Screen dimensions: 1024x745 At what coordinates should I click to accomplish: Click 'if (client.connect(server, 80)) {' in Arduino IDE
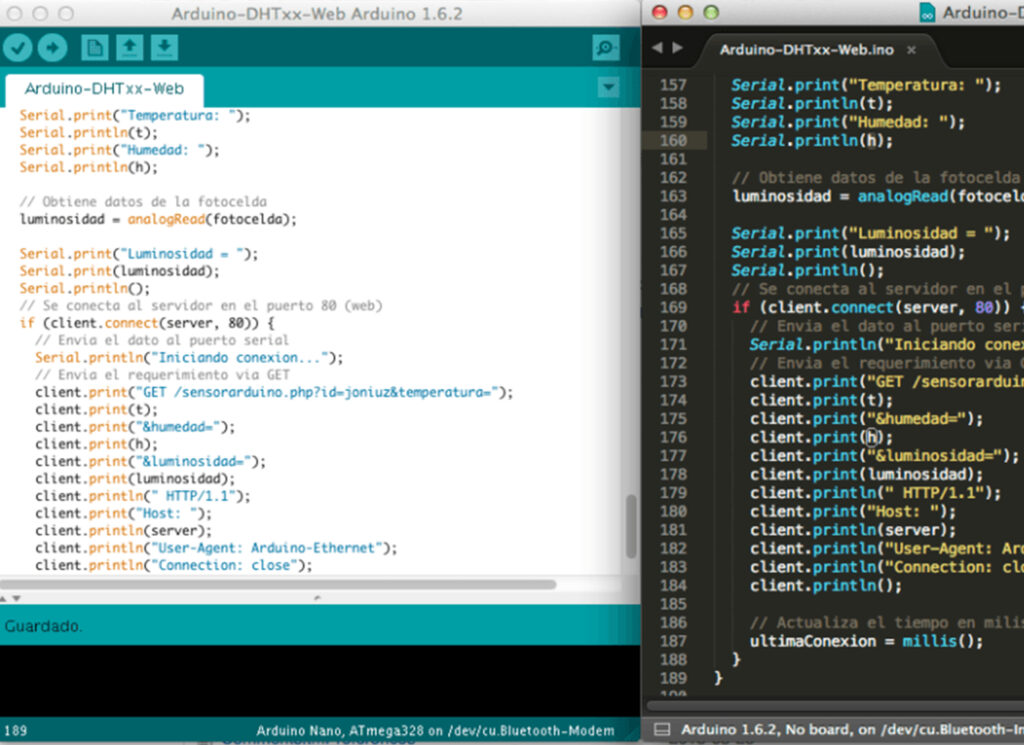tap(147, 323)
